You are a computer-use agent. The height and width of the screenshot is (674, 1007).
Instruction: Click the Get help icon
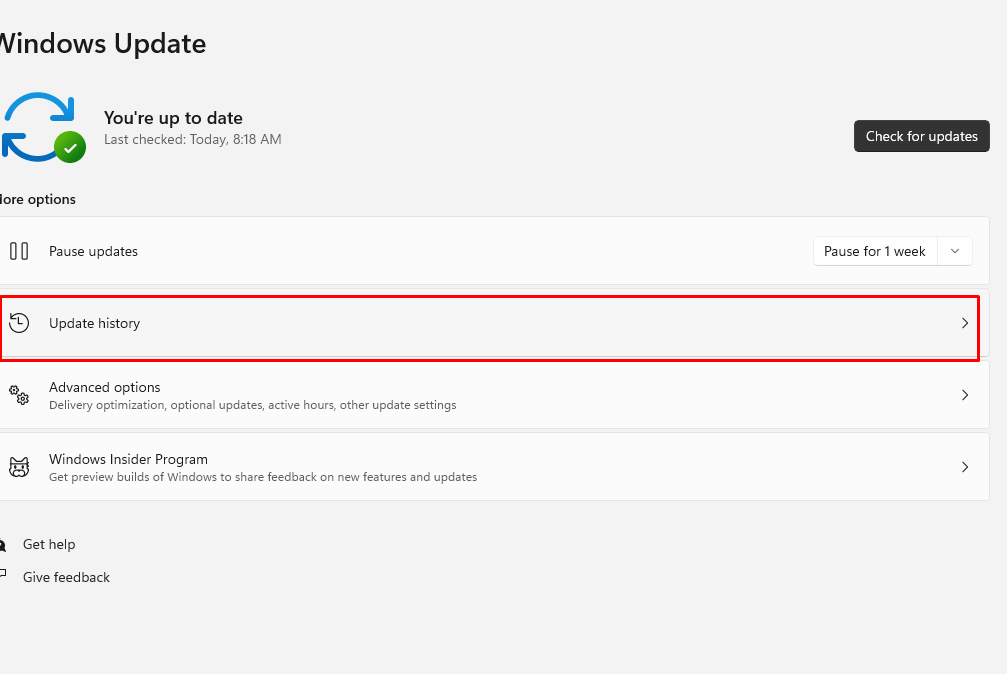[3, 545]
